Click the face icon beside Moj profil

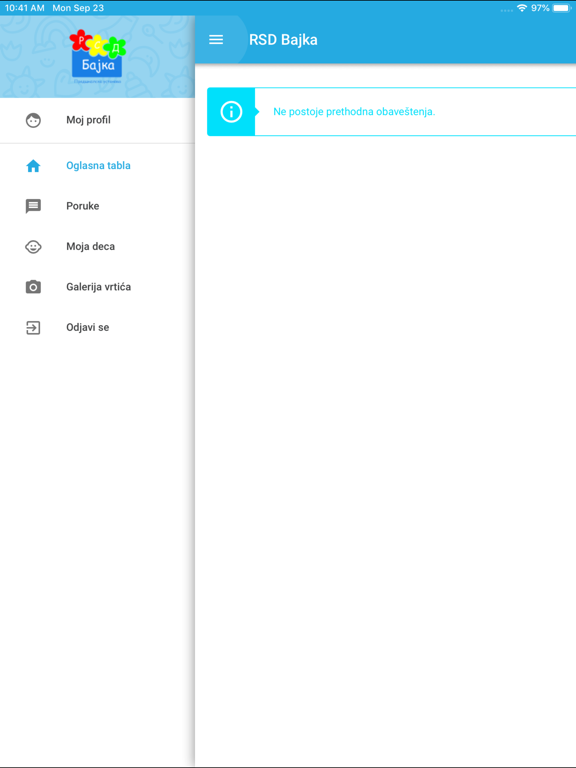[x=33, y=120]
